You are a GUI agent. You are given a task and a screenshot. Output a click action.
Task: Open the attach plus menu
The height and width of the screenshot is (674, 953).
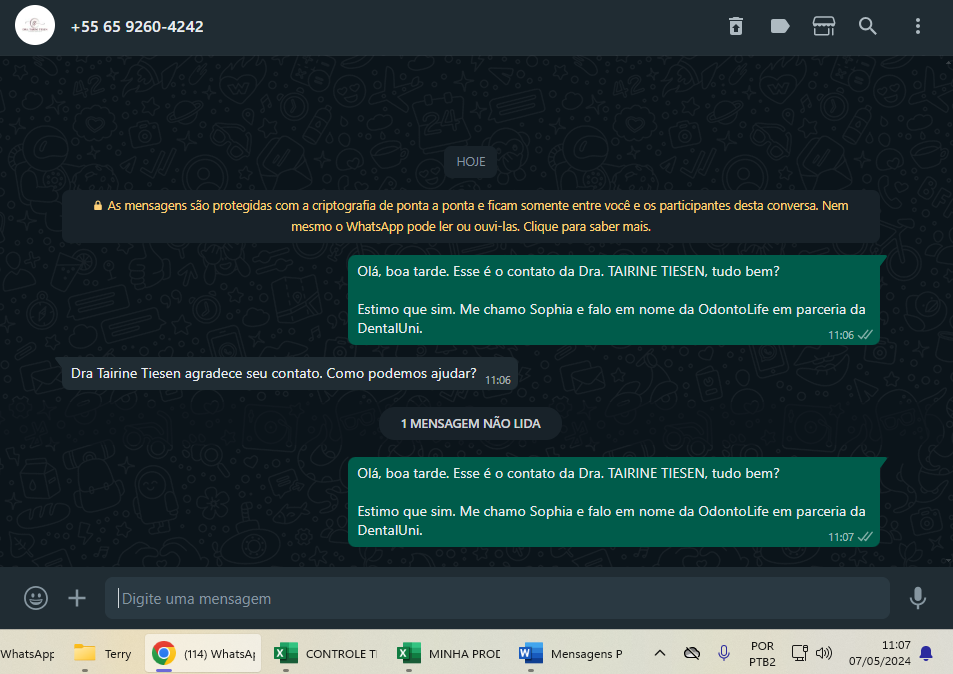pos(77,598)
